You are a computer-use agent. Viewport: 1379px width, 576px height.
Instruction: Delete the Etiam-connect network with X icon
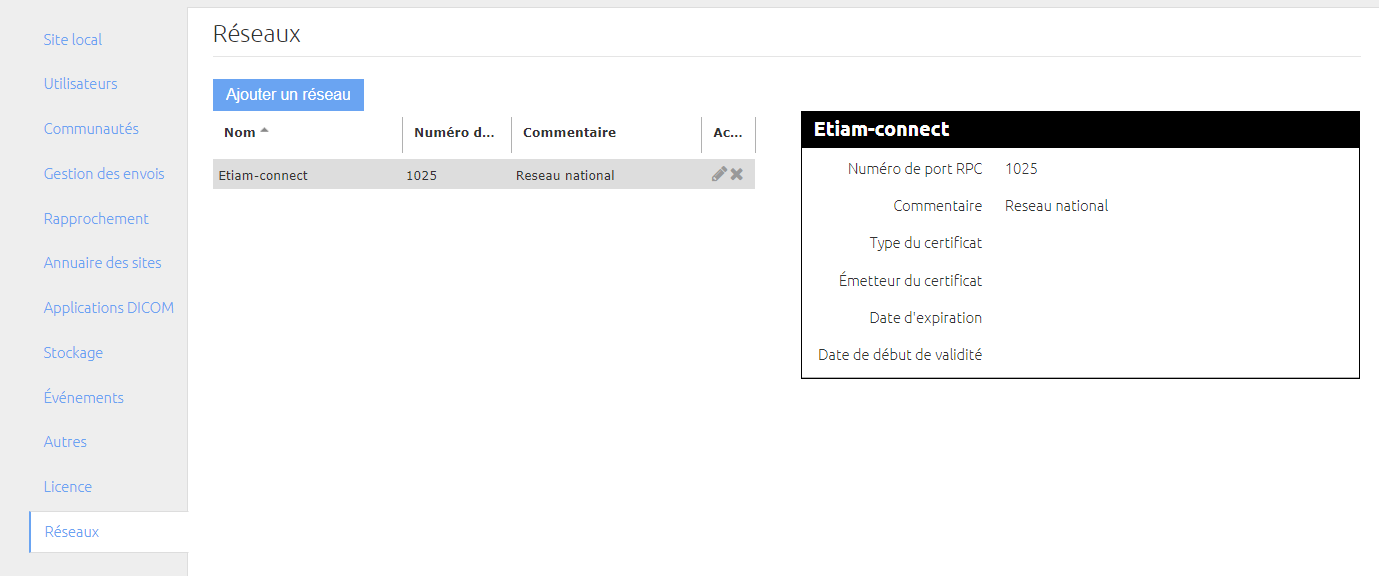click(x=737, y=174)
